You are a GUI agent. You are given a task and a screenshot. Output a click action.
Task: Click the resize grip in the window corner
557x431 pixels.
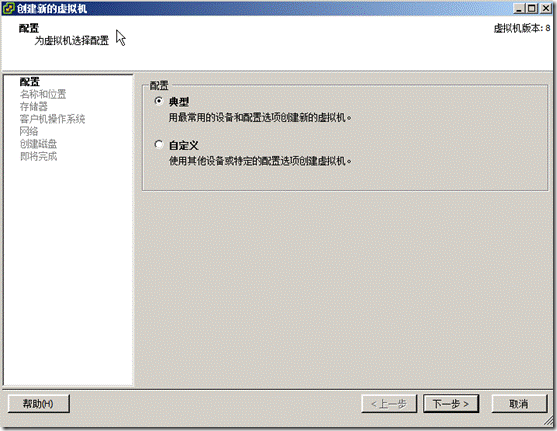click(x=548, y=421)
